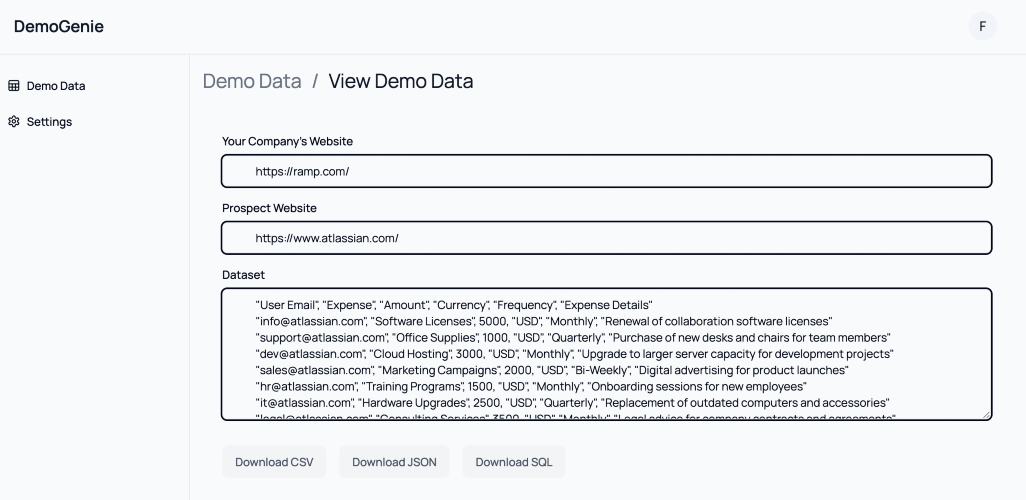1026x500 pixels.
Task: Download the dataset as CSV
Action: coord(274,462)
